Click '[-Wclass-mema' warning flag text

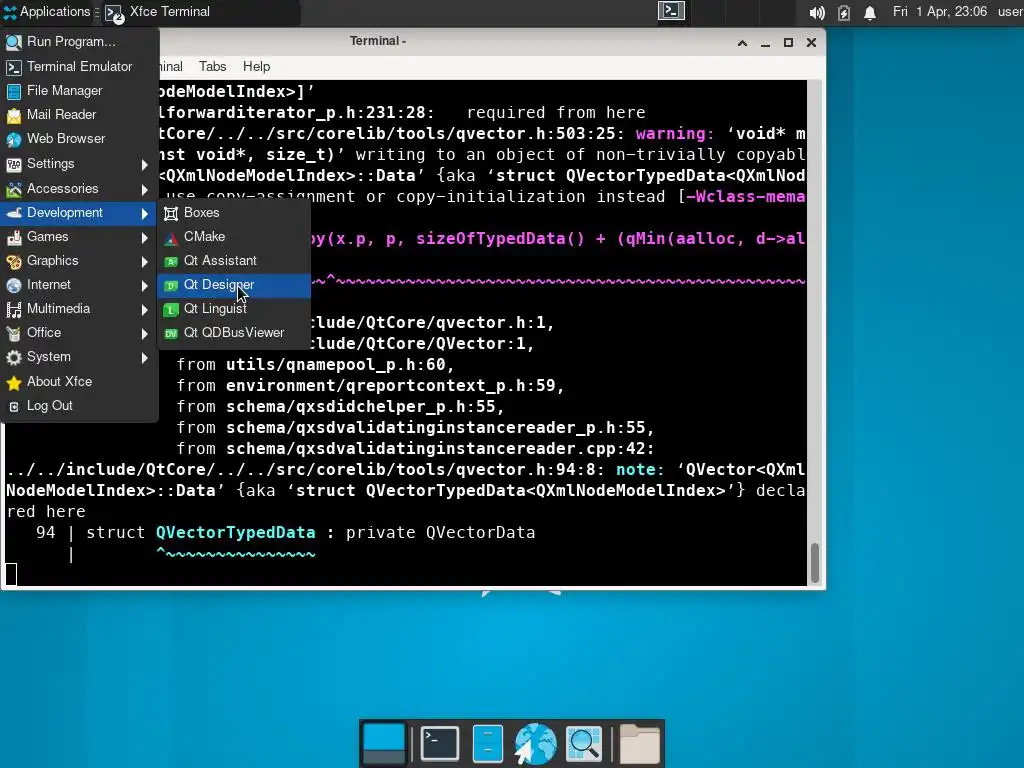click(741, 197)
